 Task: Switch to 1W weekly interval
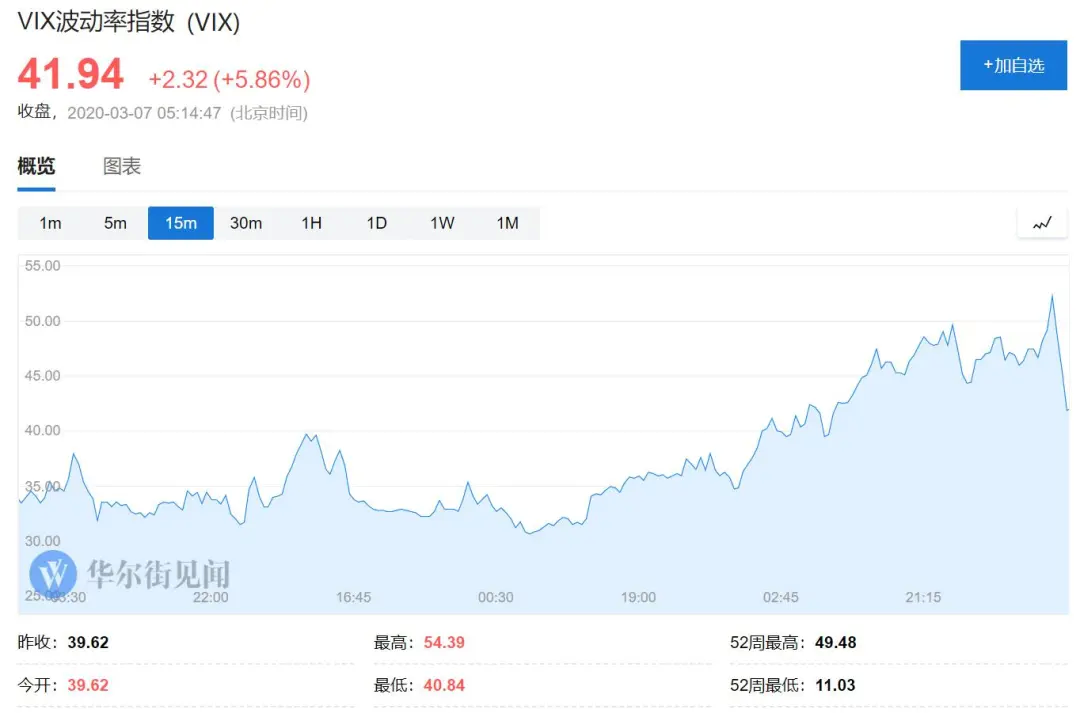pyautogui.click(x=442, y=223)
